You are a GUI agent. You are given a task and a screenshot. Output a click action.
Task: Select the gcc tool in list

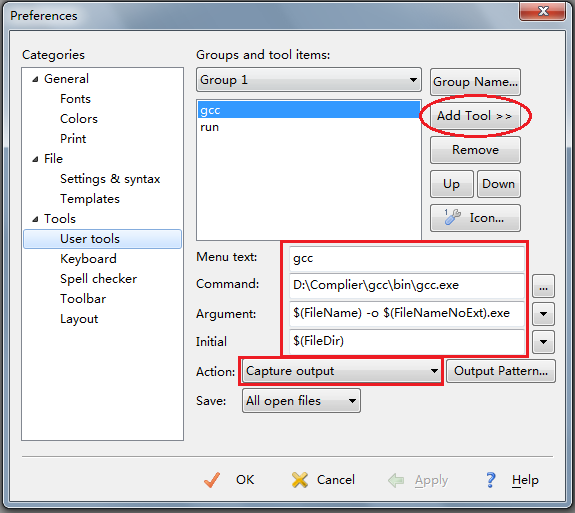pyautogui.click(x=309, y=110)
